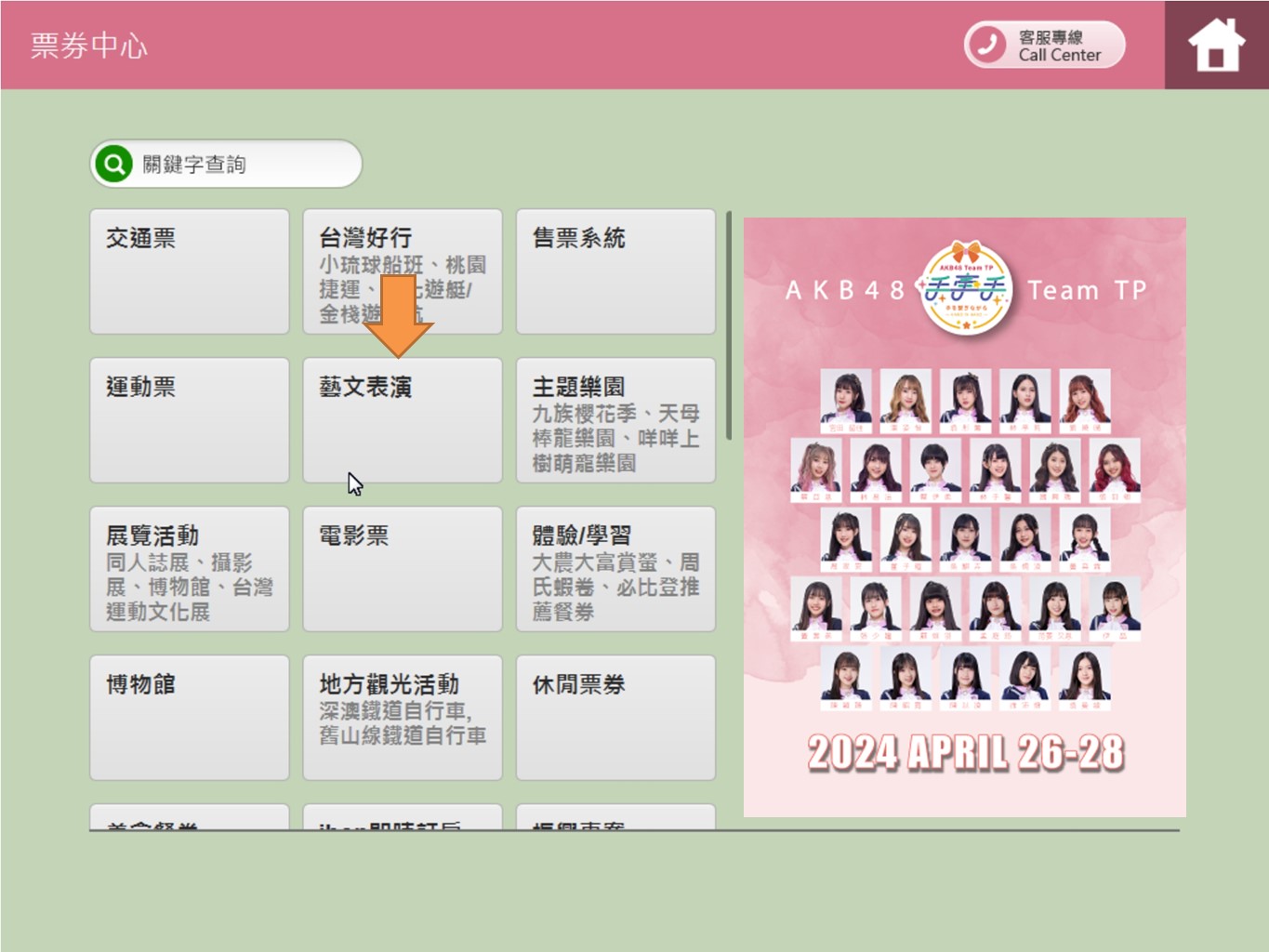Click the 票券中心 header title
Screen dimensions: 1269x952
click(x=88, y=46)
